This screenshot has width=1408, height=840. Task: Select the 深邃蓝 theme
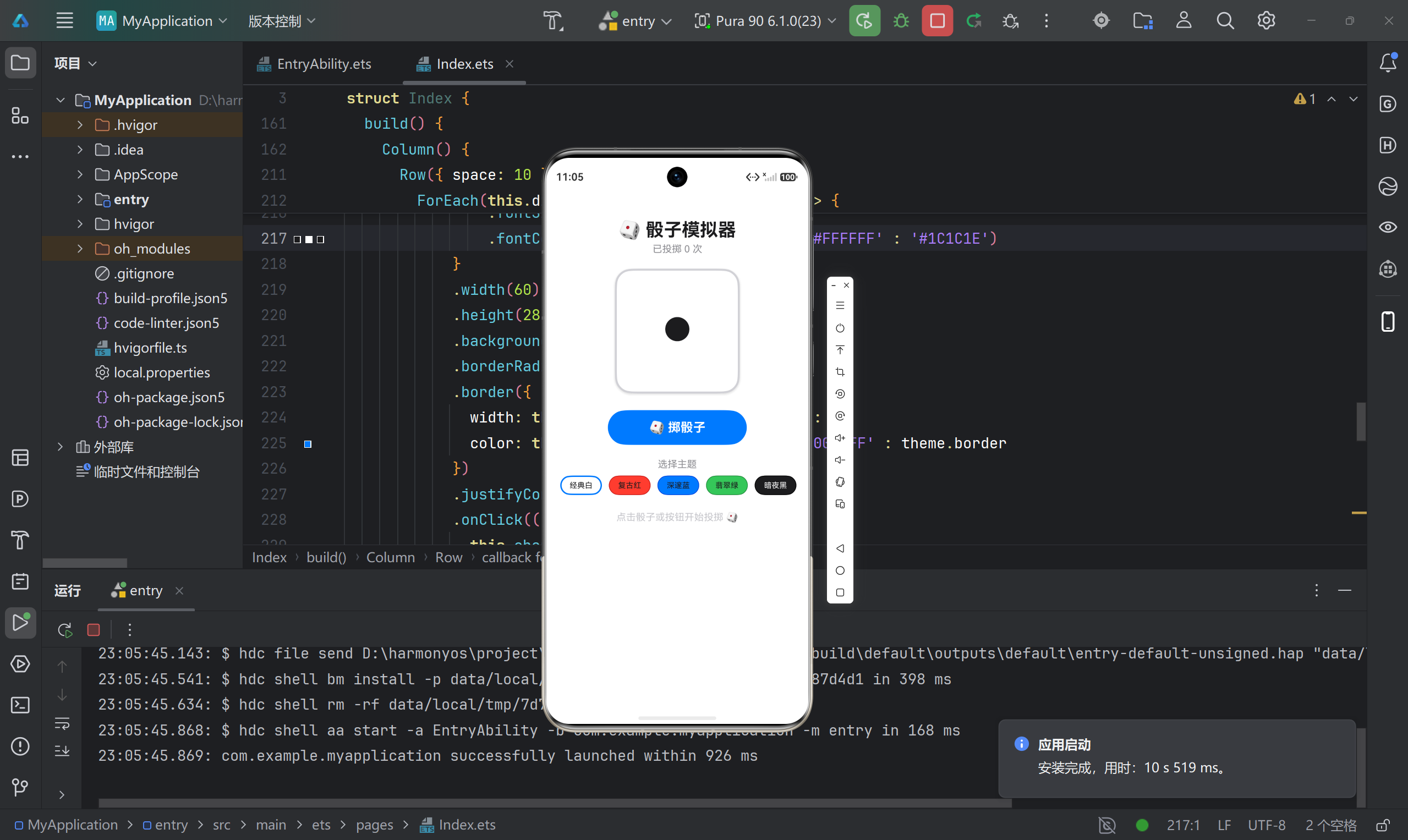pyautogui.click(x=678, y=485)
